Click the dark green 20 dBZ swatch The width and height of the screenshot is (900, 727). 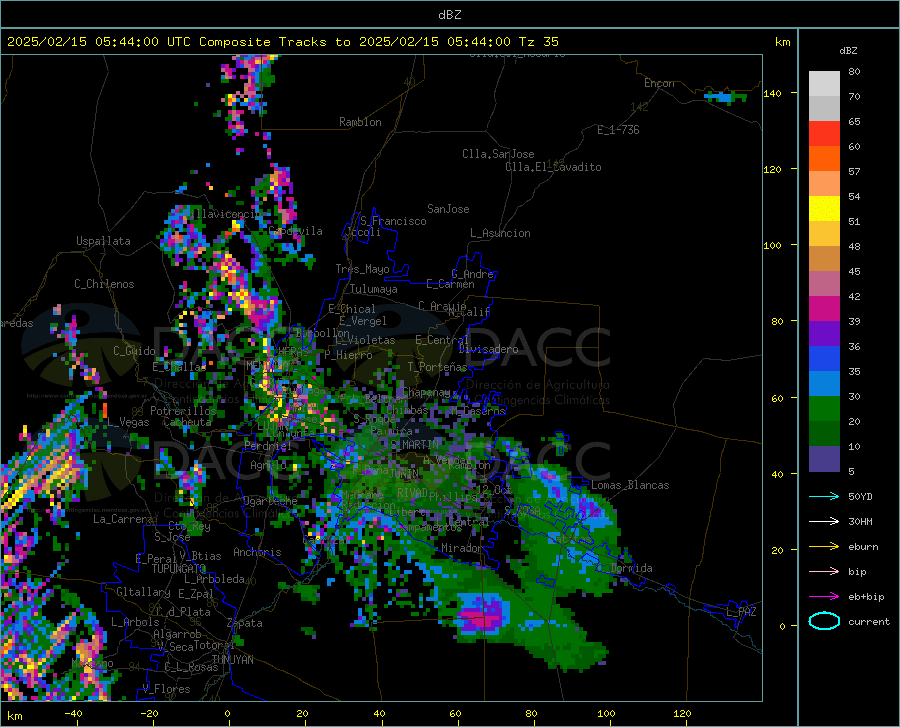(824, 434)
